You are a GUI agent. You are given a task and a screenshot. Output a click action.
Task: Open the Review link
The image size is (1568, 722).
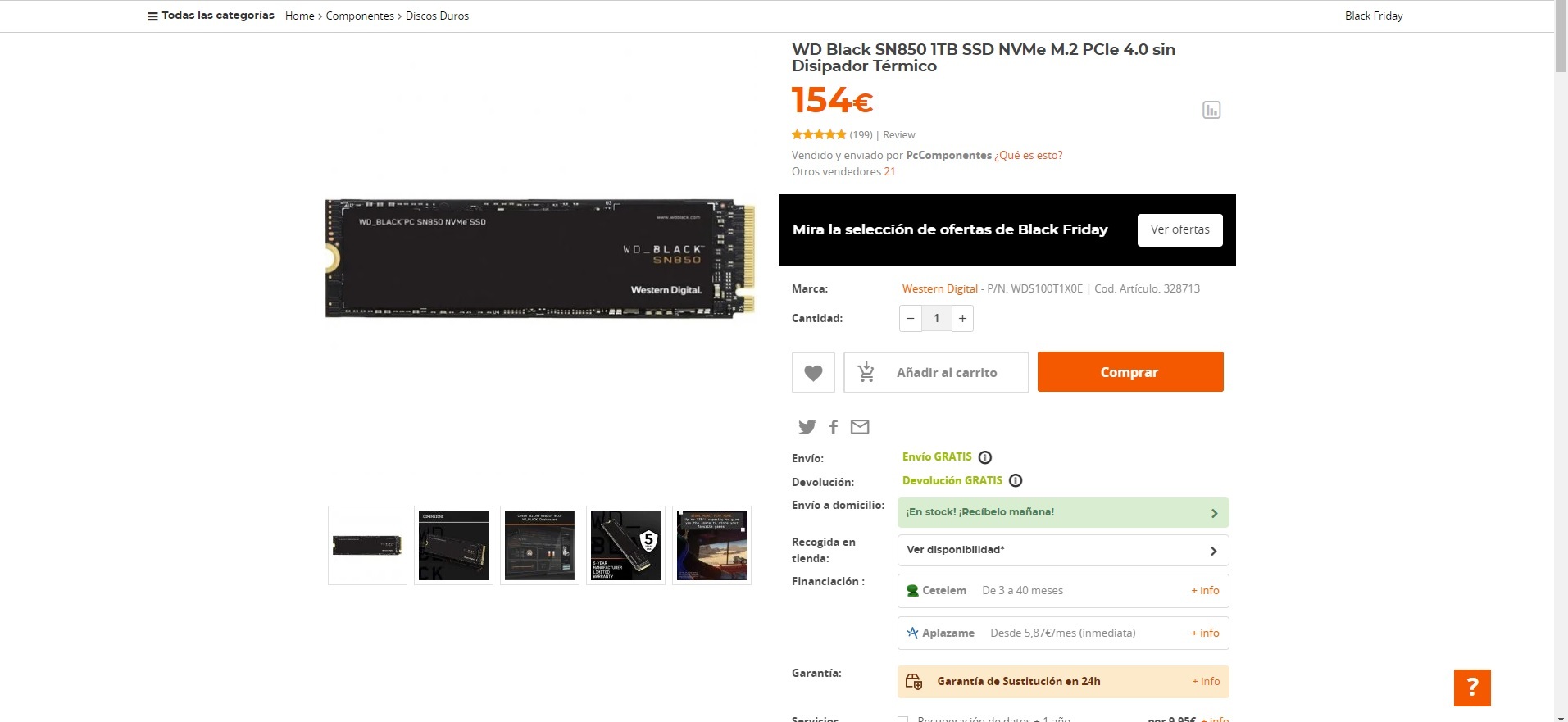[899, 134]
